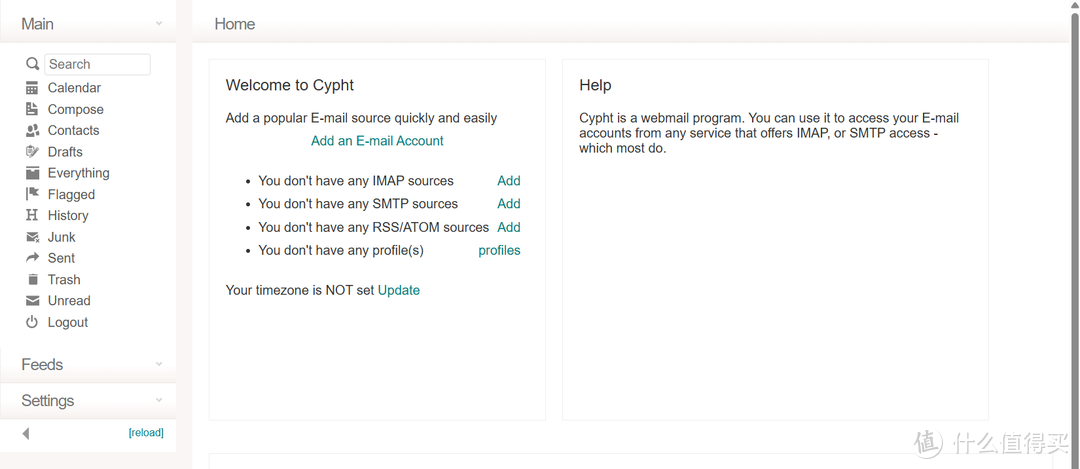Click the Welcome to Cypht heading
Image resolution: width=1080 pixels, height=469 pixels.
[x=290, y=85]
